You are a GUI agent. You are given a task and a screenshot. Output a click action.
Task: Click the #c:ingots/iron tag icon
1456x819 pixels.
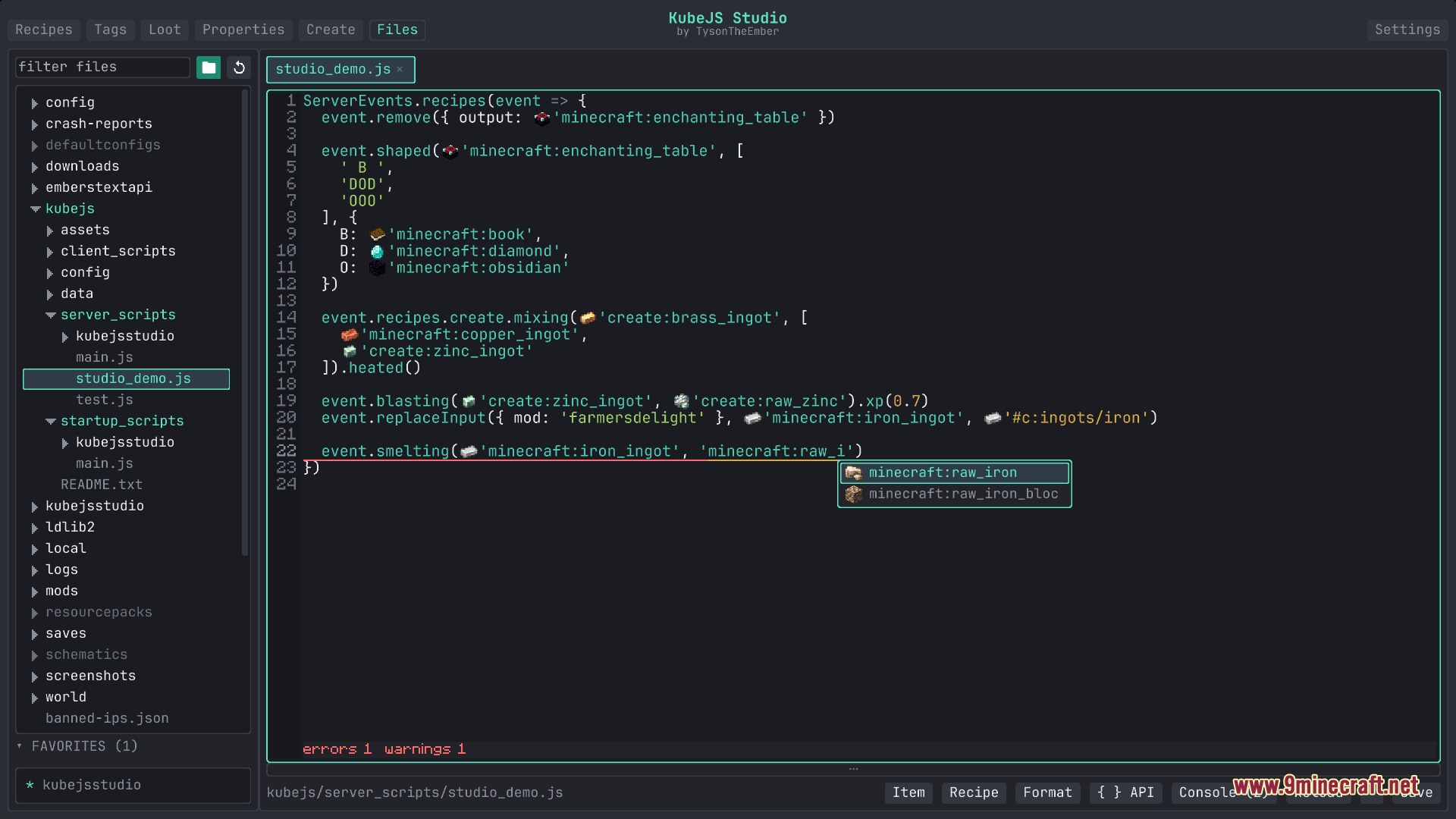[993, 418]
